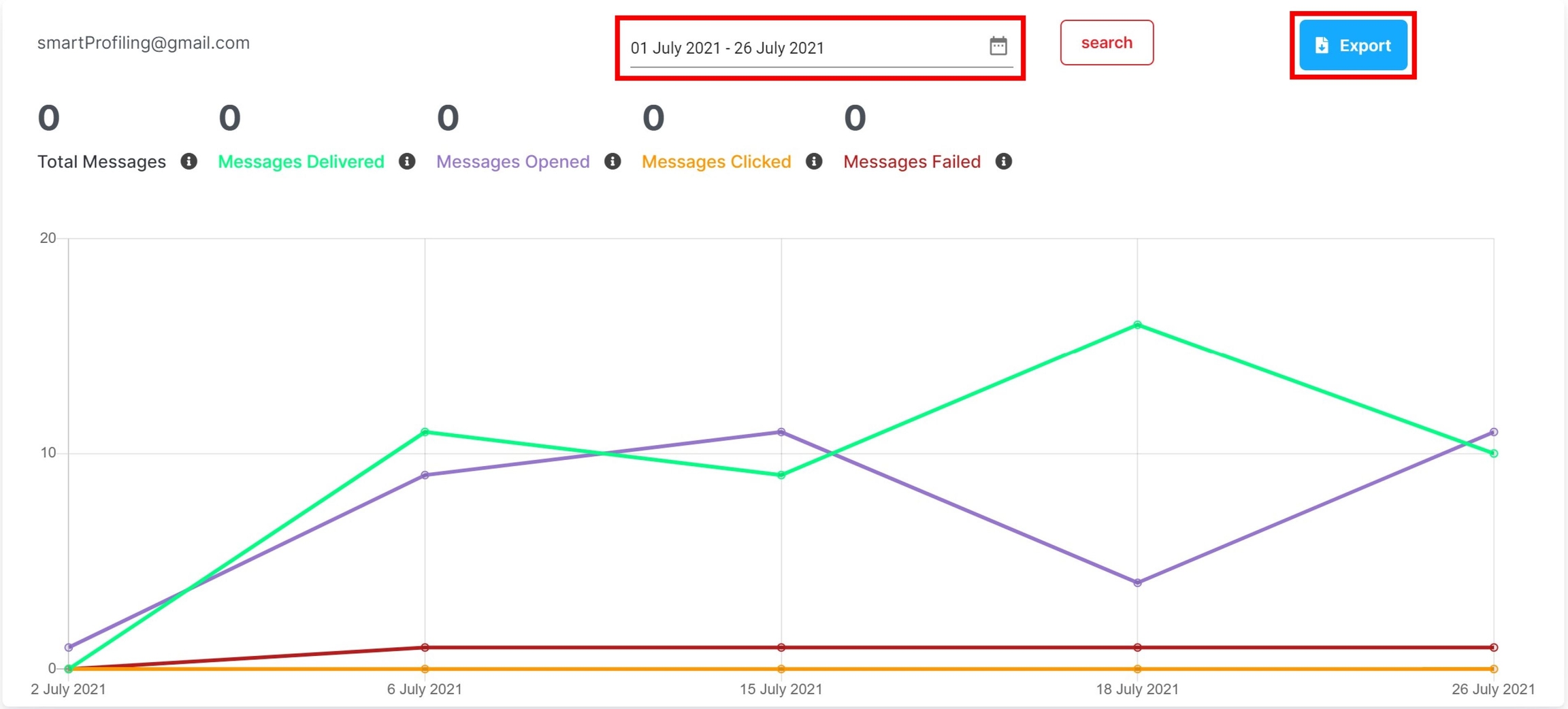Image resolution: width=1568 pixels, height=709 pixels.
Task: Click info icon beside Messages Clicked
Action: tap(814, 161)
